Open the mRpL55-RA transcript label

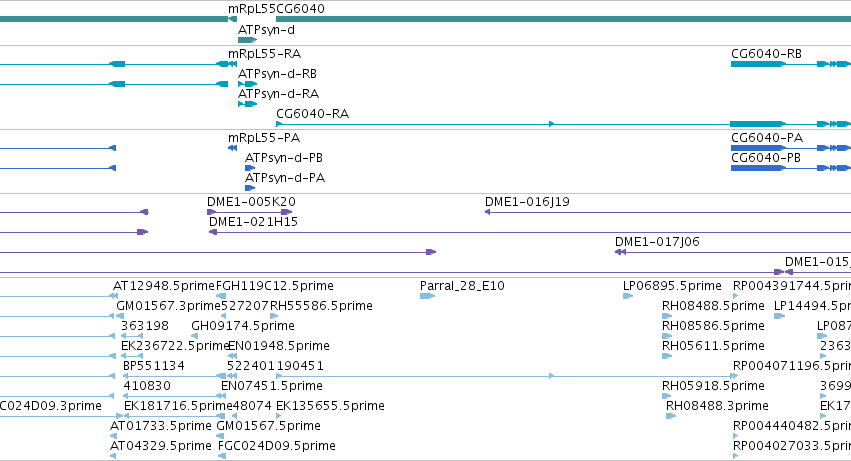pyautogui.click(x=264, y=53)
